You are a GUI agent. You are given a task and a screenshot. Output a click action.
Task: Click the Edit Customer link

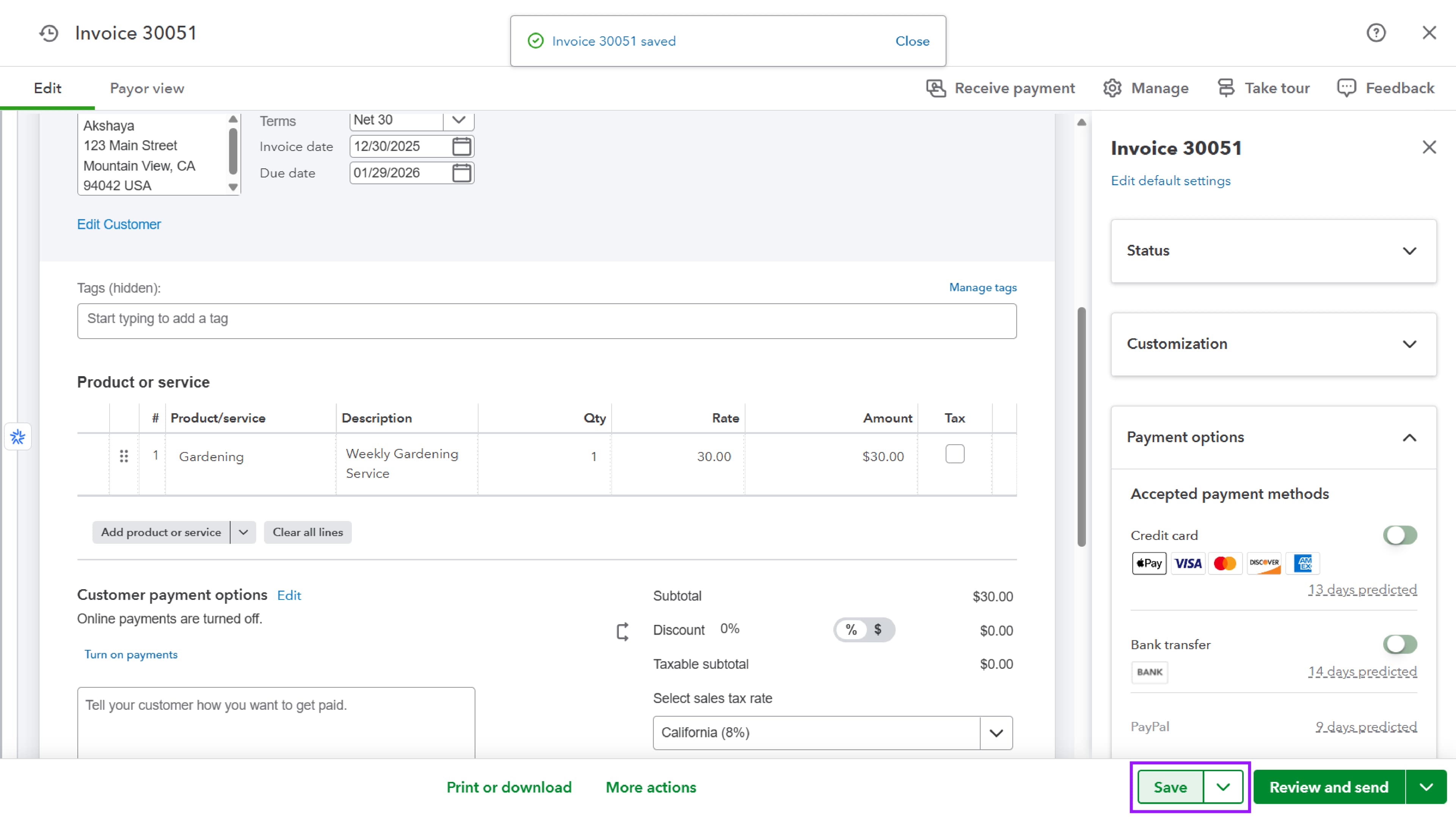[x=119, y=224]
